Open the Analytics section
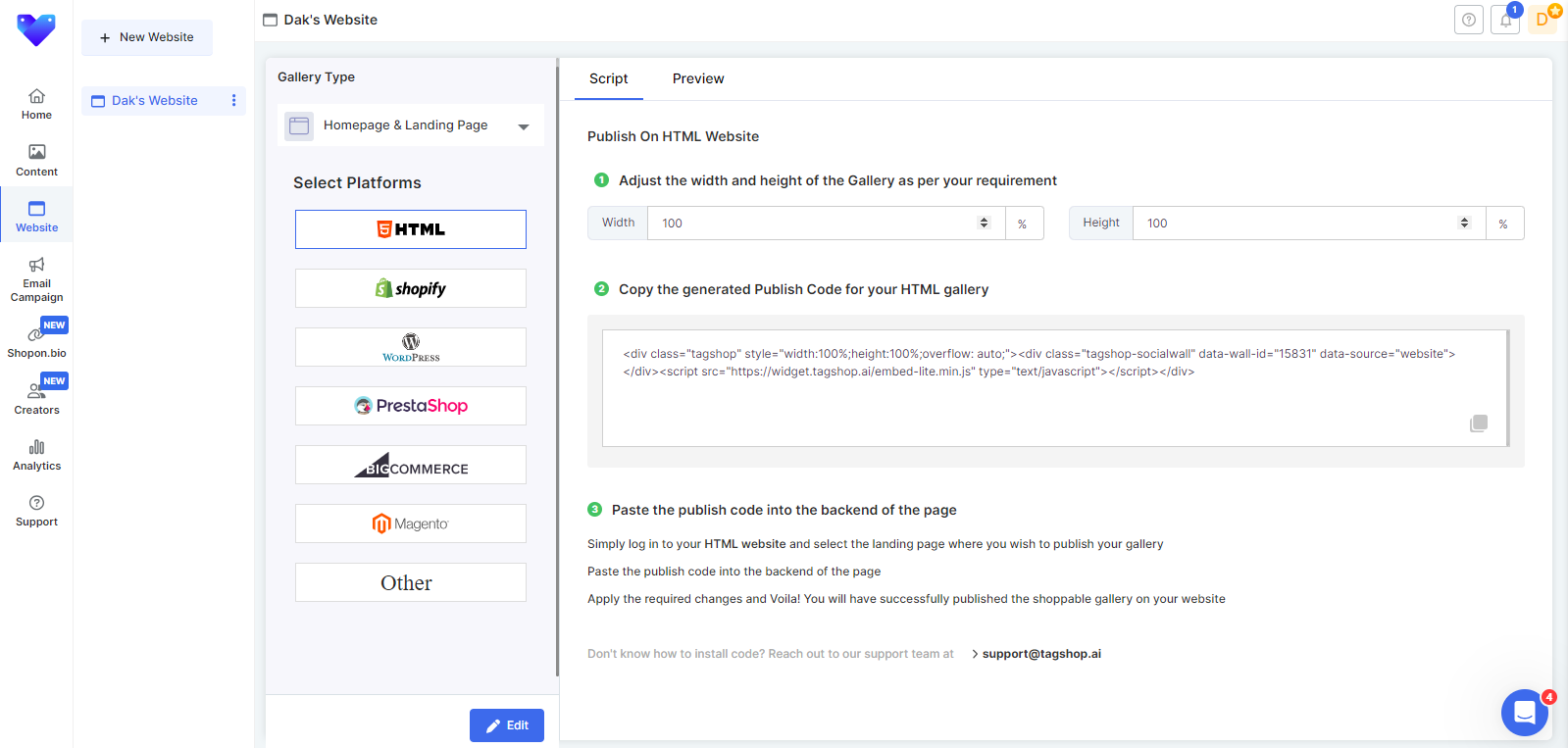This screenshot has height=748, width=1568. tap(36, 455)
